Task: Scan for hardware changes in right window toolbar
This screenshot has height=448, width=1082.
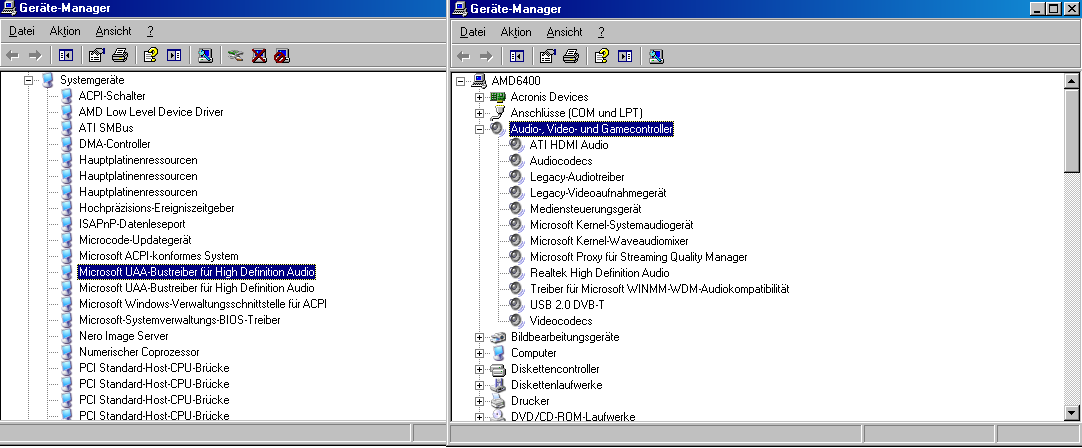Action: click(x=656, y=56)
